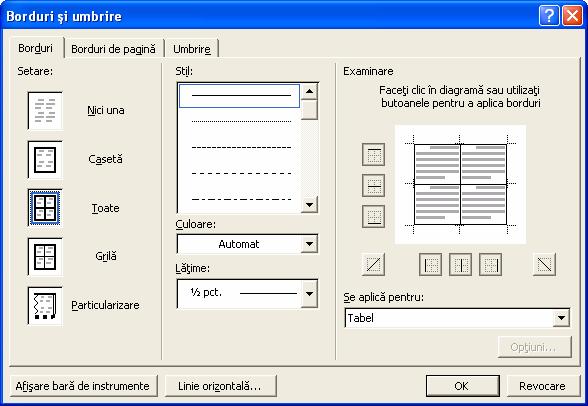Choose the 'Casetă' box border preset icon
This screenshot has height=406, width=588.
tap(45, 159)
